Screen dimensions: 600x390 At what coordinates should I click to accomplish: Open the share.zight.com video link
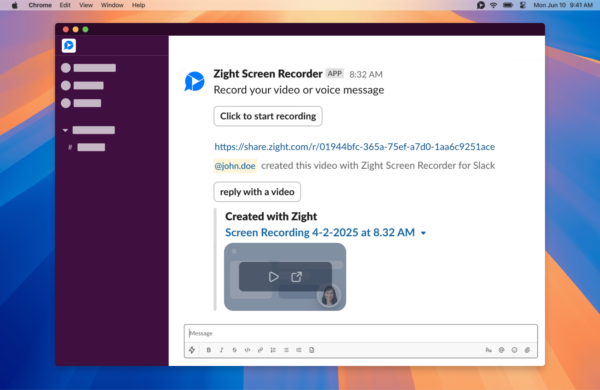tap(354, 147)
